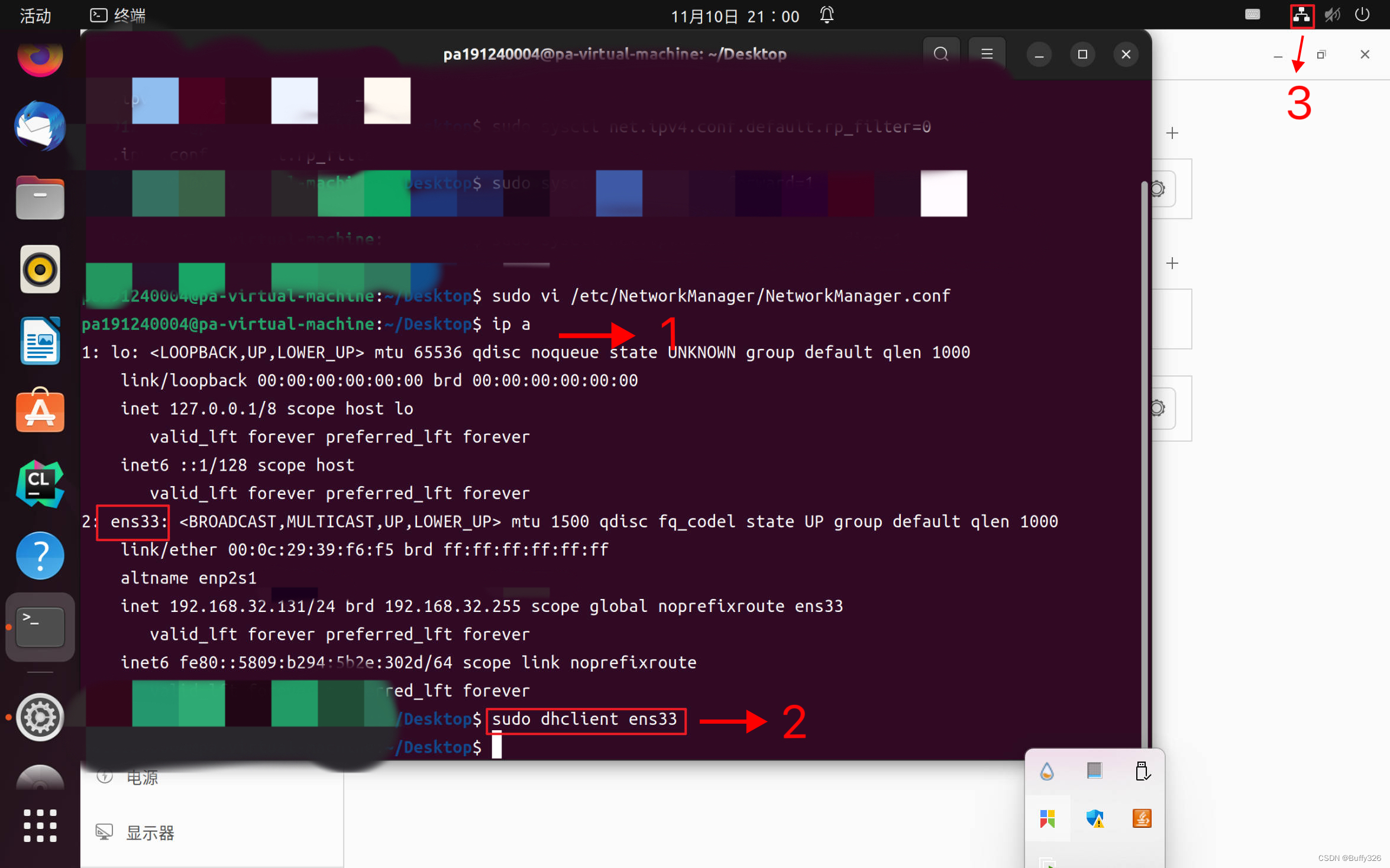1390x868 pixels.
Task: Click the wired network indicator in top bar
Action: pyautogui.click(x=1302, y=14)
